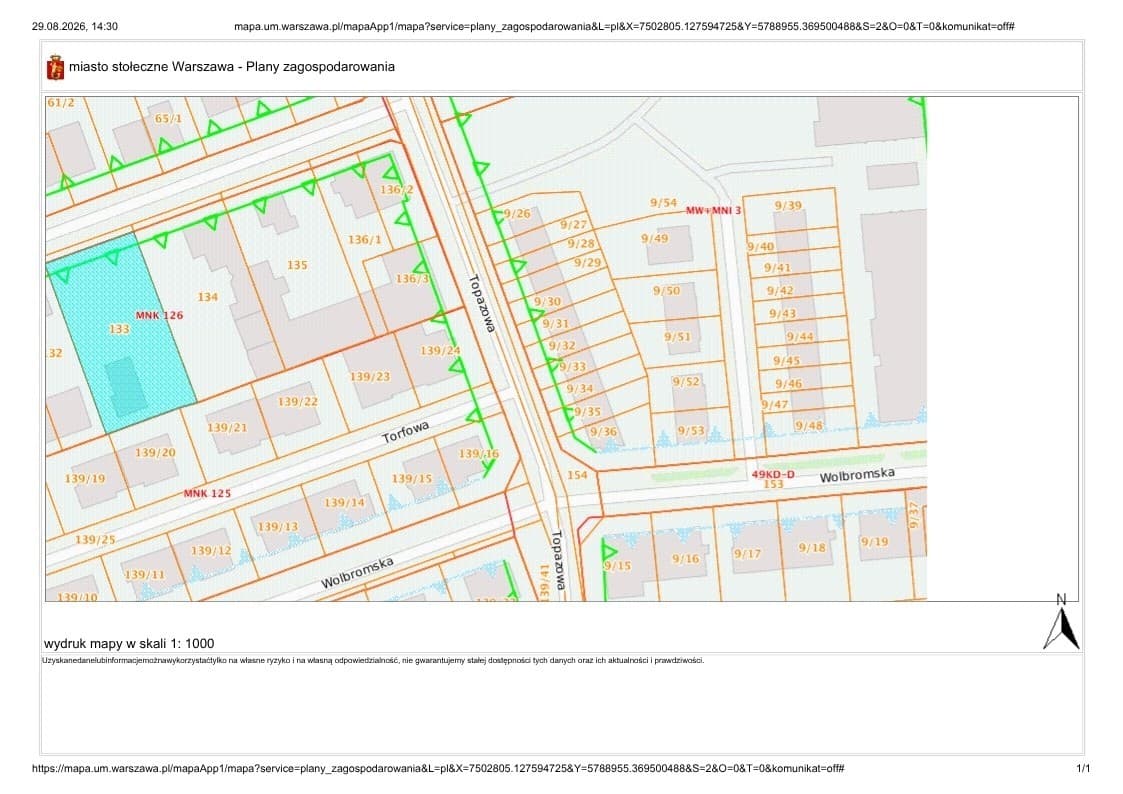
Task: Click the building inside parcel 133
Action: coord(126,387)
